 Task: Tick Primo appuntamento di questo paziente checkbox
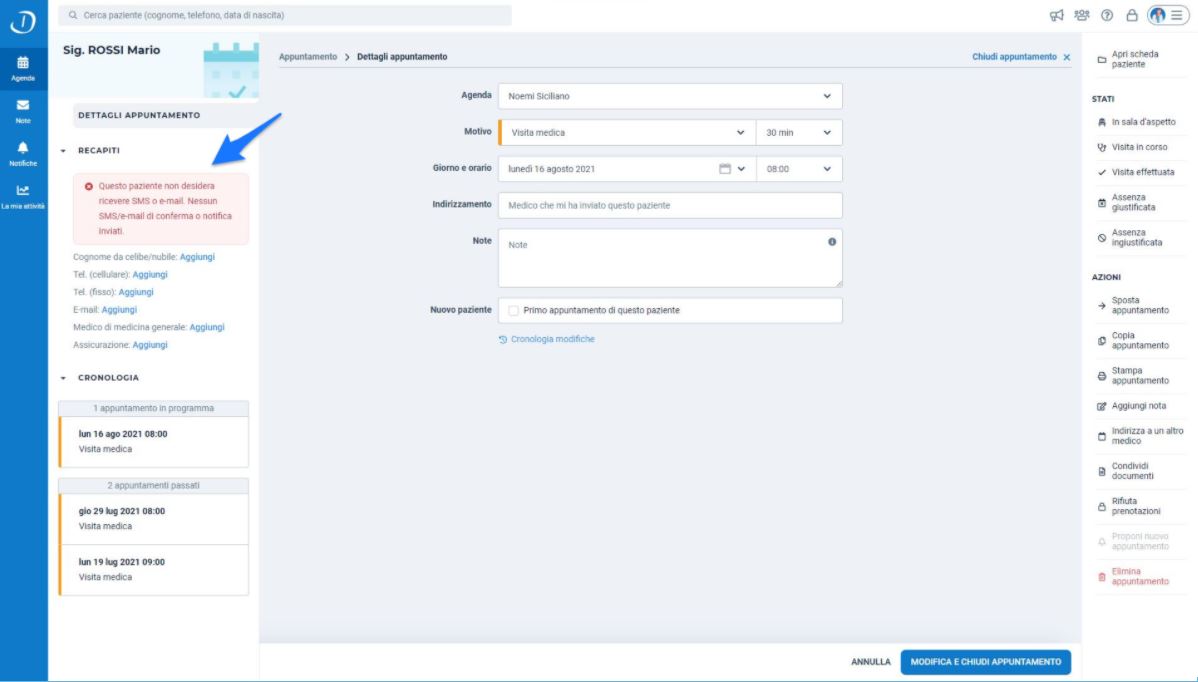click(513, 311)
